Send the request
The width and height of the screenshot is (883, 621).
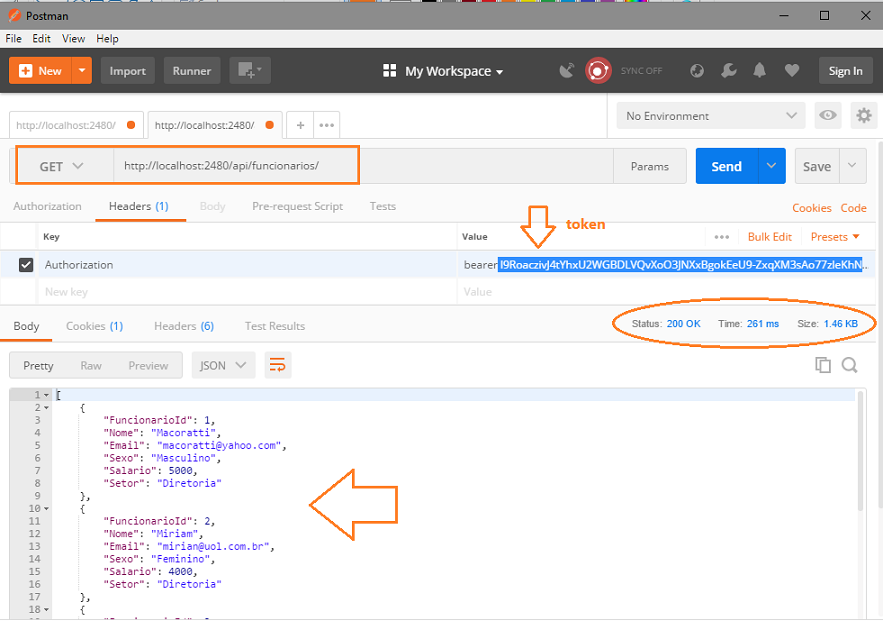click(x=726, y=166)
